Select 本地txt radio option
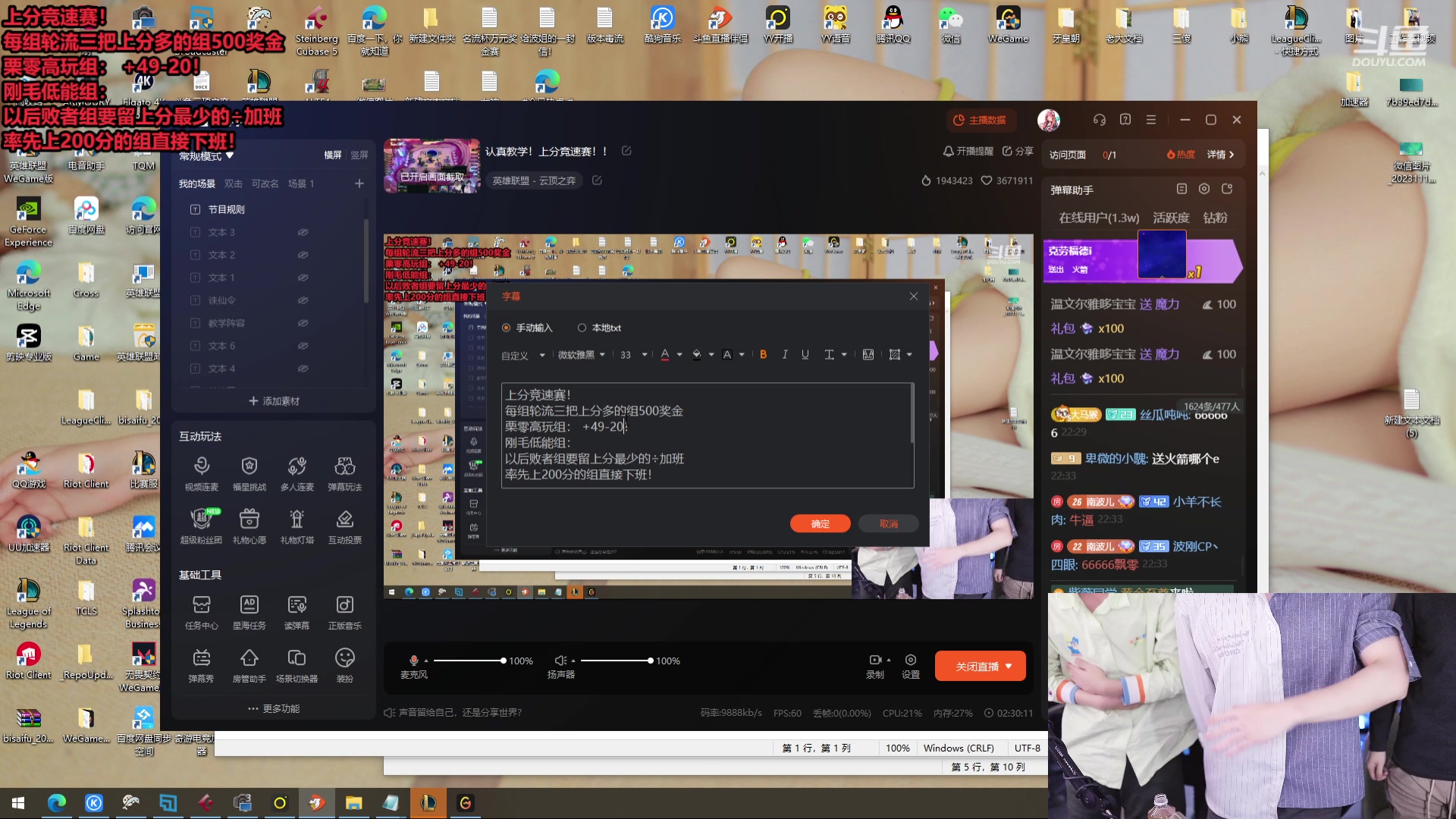This screenshot has height=819, width=1456. pos(582,328)
